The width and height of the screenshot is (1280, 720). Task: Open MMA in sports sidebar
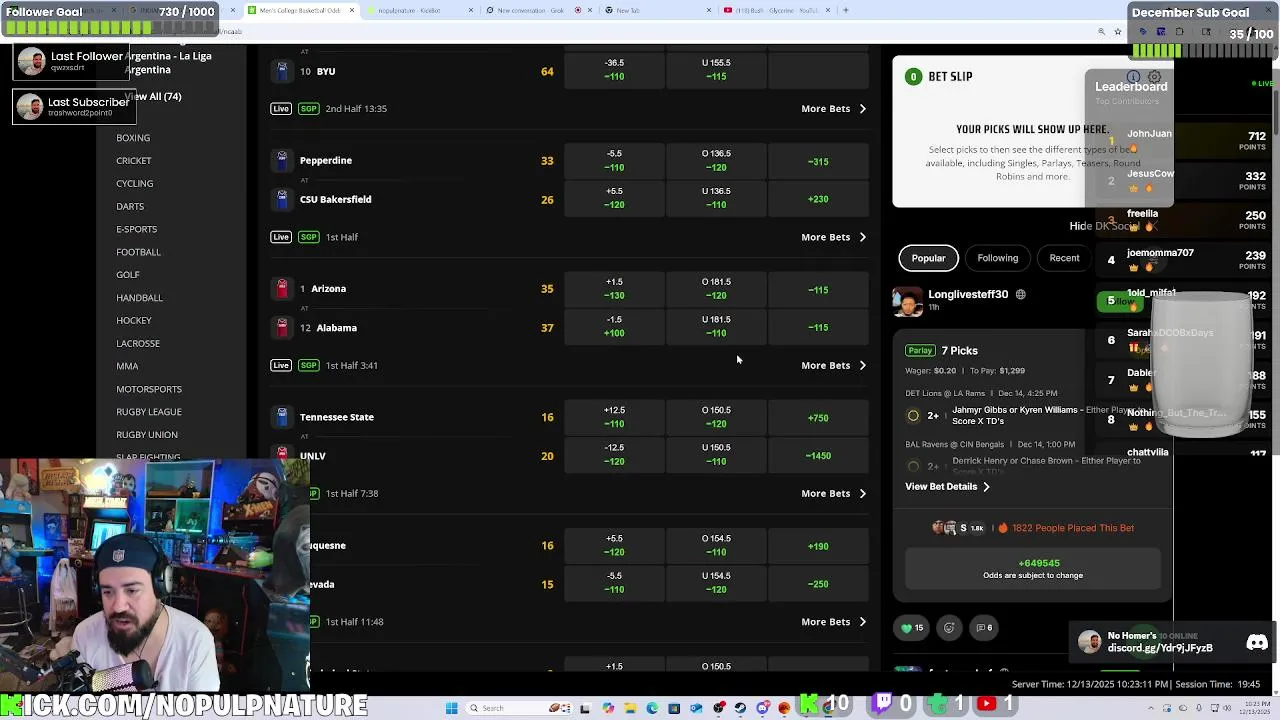click(127, 366)
